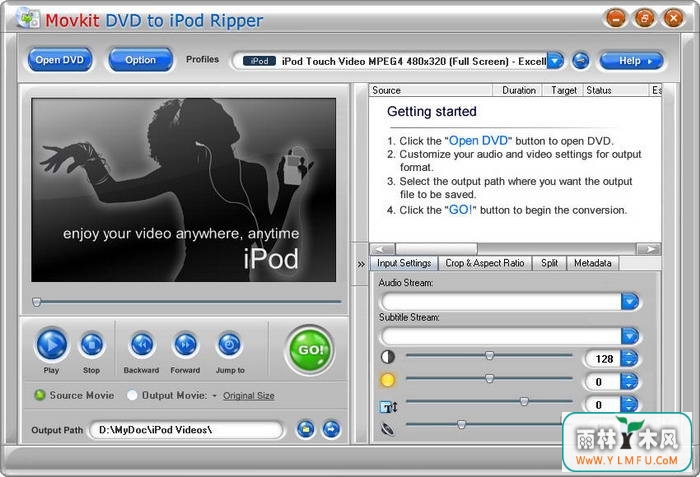Screen dimensions: 700x477
Task: Click the Open DVD button
Action: pos(60,60)
